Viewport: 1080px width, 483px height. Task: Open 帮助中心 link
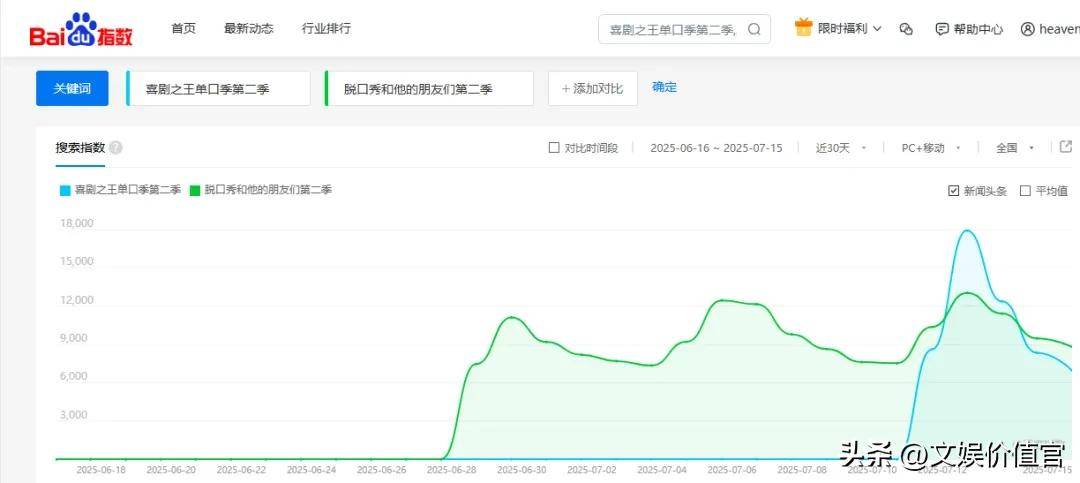click(x=978, y=29)
